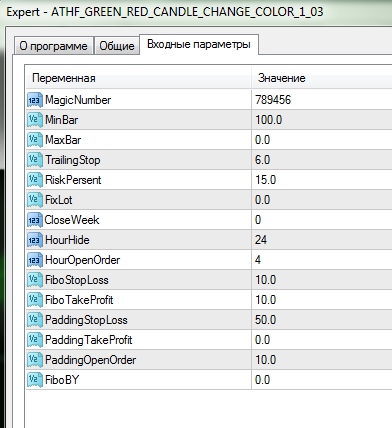Select the FixLot variable name
Screen dimensions: 392x428
coord(59,200)
